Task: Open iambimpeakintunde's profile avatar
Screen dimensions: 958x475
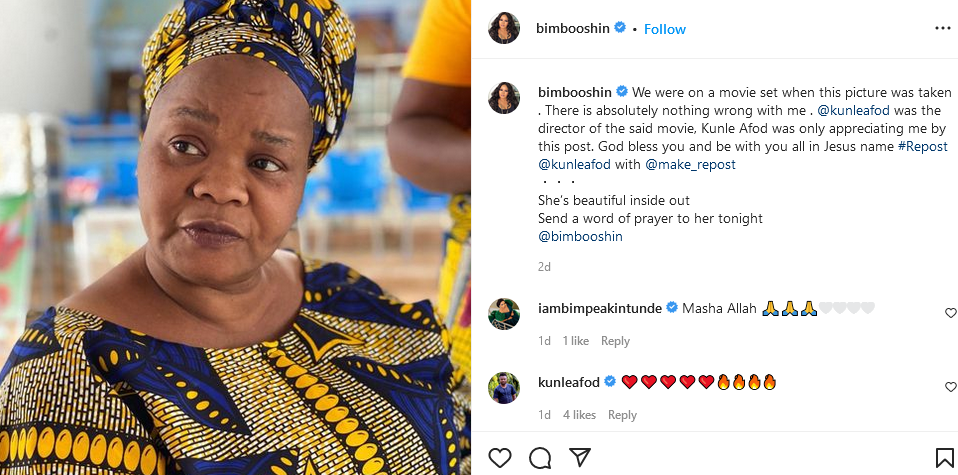Action: point(504,314)
